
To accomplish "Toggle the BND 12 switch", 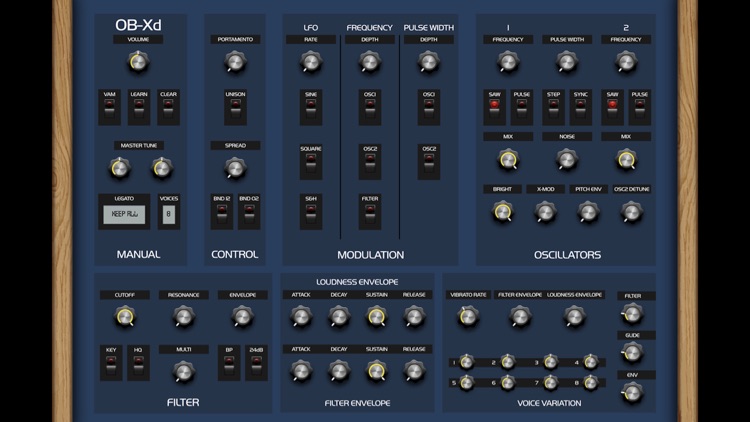I will [221, 213].
